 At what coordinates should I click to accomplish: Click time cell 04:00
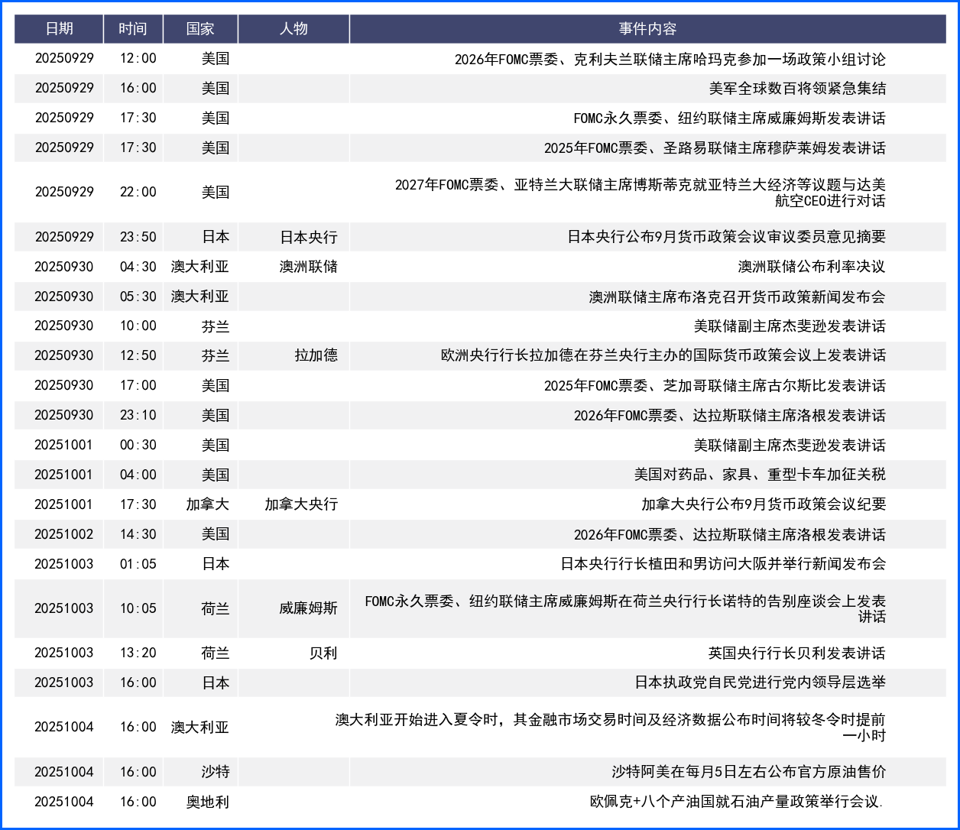pos(138,475)
